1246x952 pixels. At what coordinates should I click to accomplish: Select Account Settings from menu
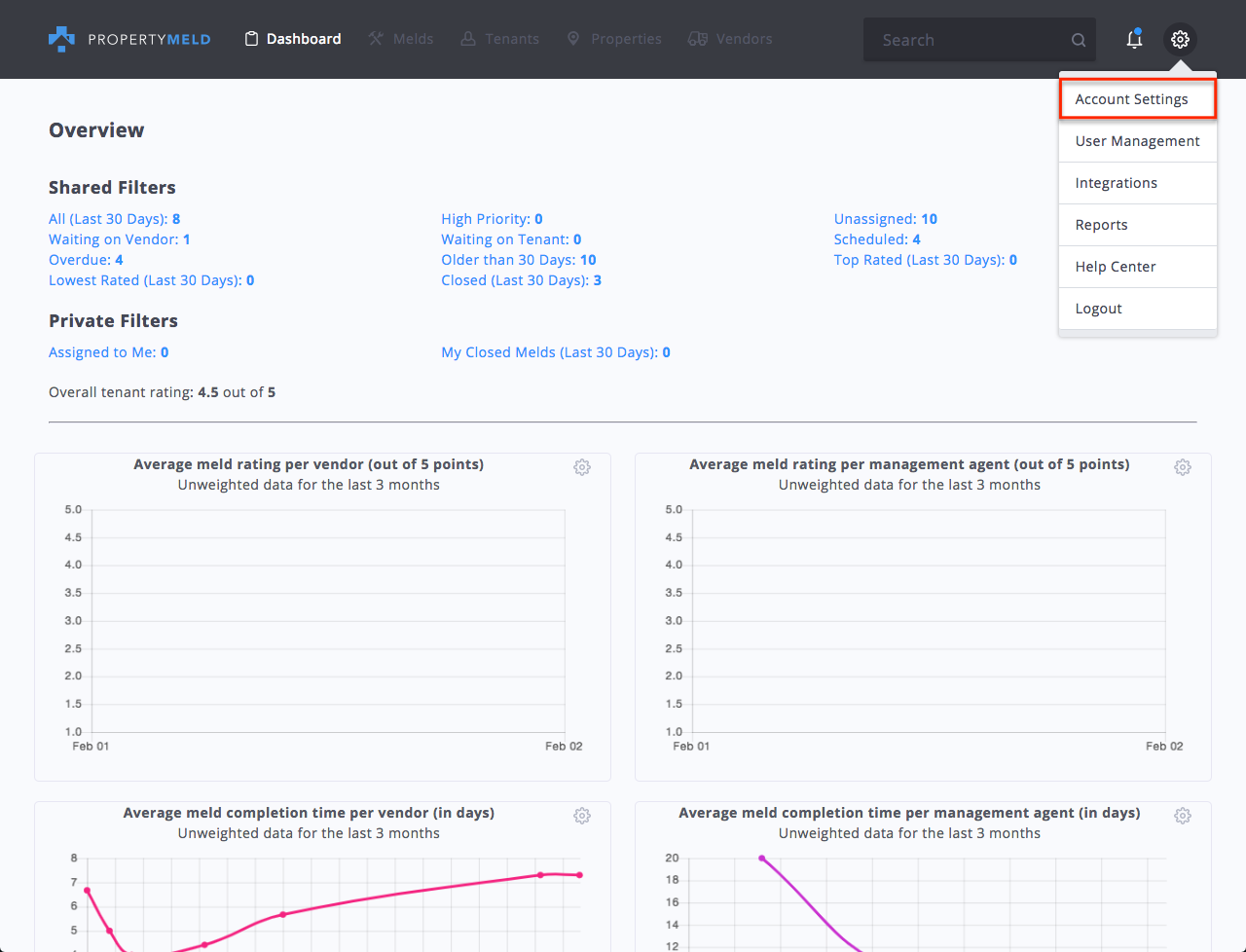(1138, 99)
